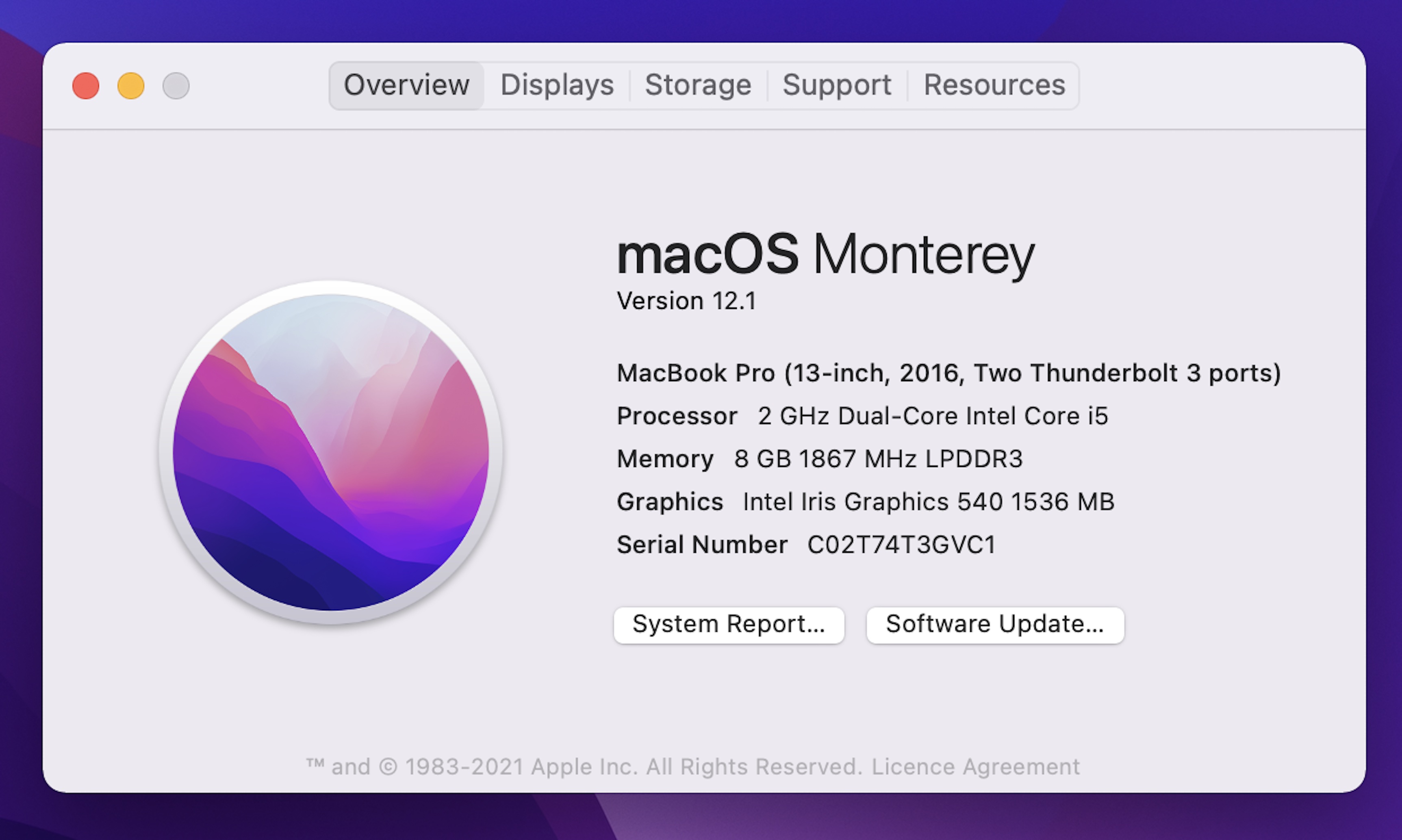Go to the Support tab

[x=837, y=85]
